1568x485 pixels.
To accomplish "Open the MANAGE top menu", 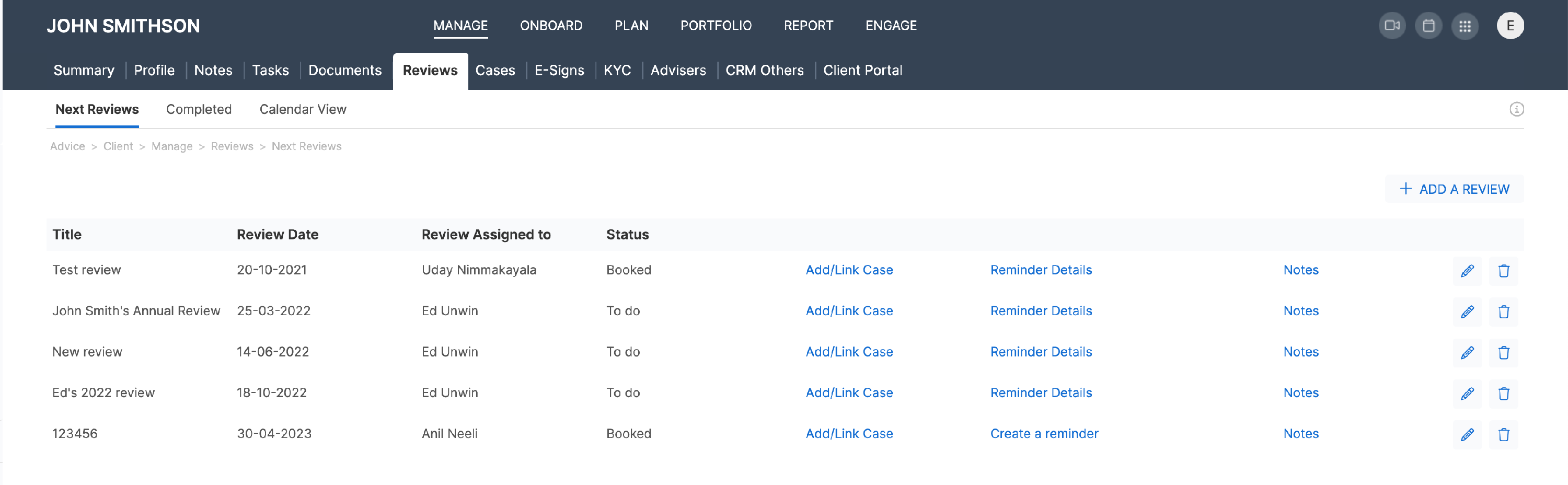I will point(460,26).
